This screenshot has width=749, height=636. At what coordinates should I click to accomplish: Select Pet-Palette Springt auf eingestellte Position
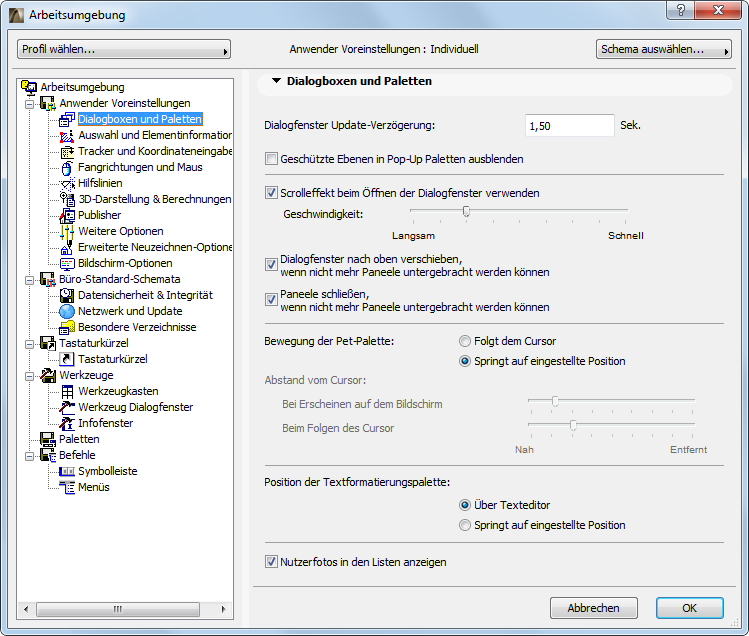pos(464,361)
